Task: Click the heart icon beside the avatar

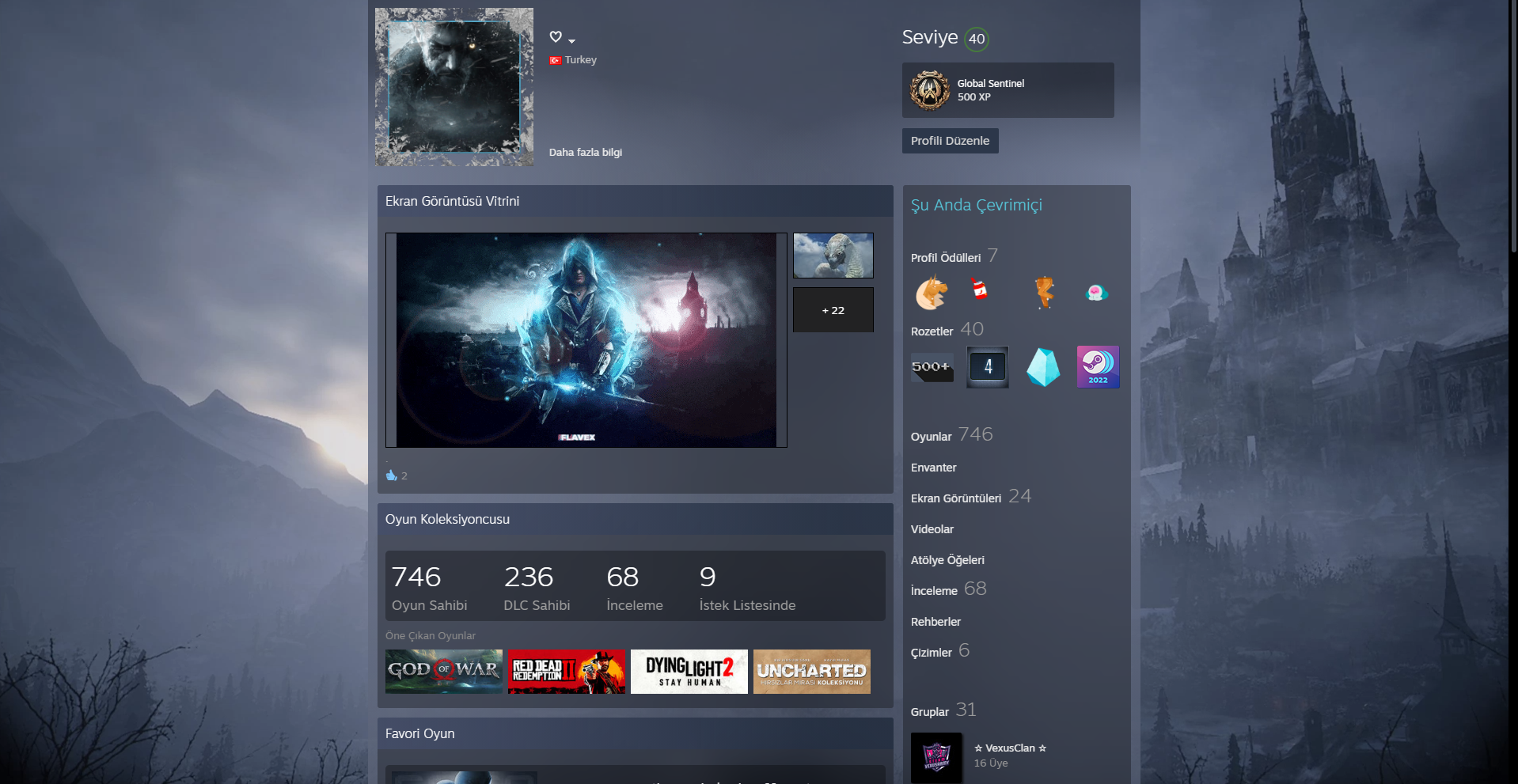Action: (x=556, y=36)
